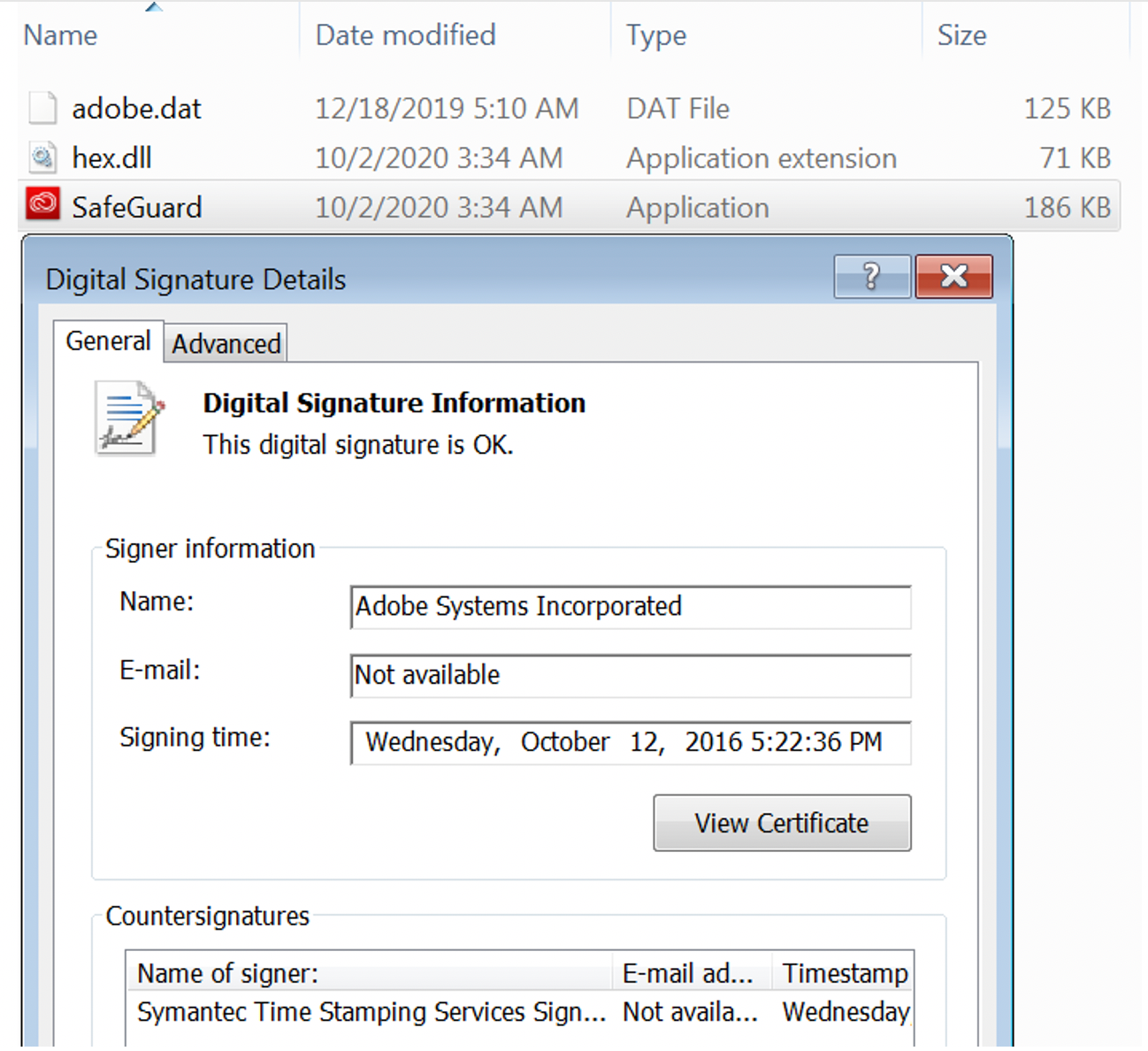The height and width of the screenshot is (1051, 1148).
Task: Select the Symantec Time Stamping countersignature row
Action: [x=371, y=1012]
